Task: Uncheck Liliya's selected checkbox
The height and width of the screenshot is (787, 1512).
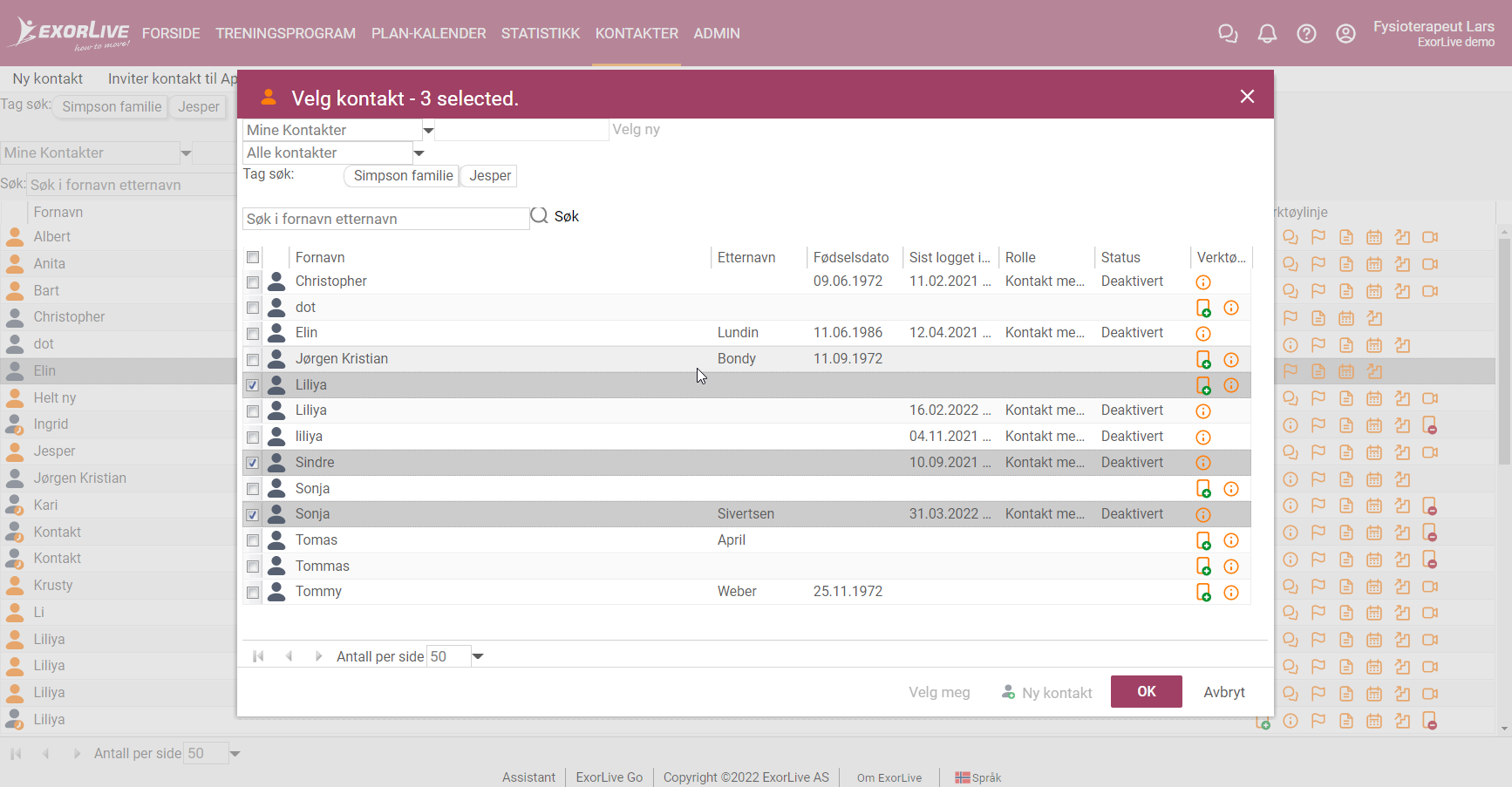Action: pyautogui.click(x=253, y=385)
